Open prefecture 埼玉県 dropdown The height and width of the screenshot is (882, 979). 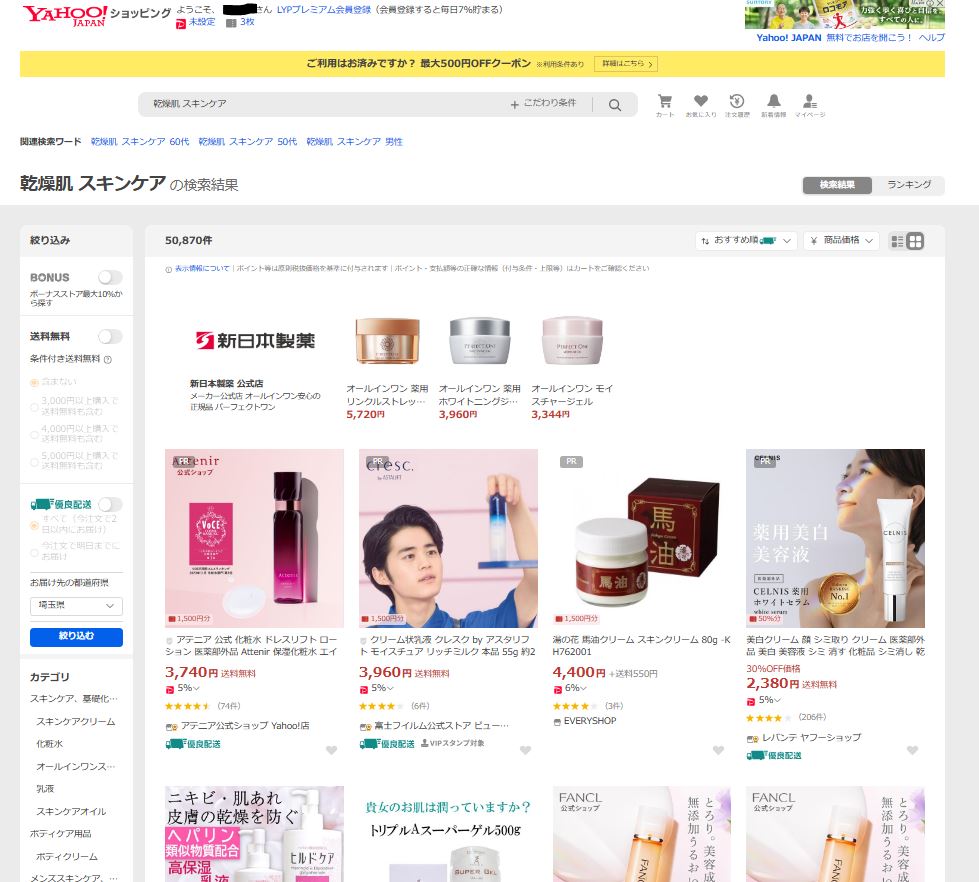tap(76, 606)
